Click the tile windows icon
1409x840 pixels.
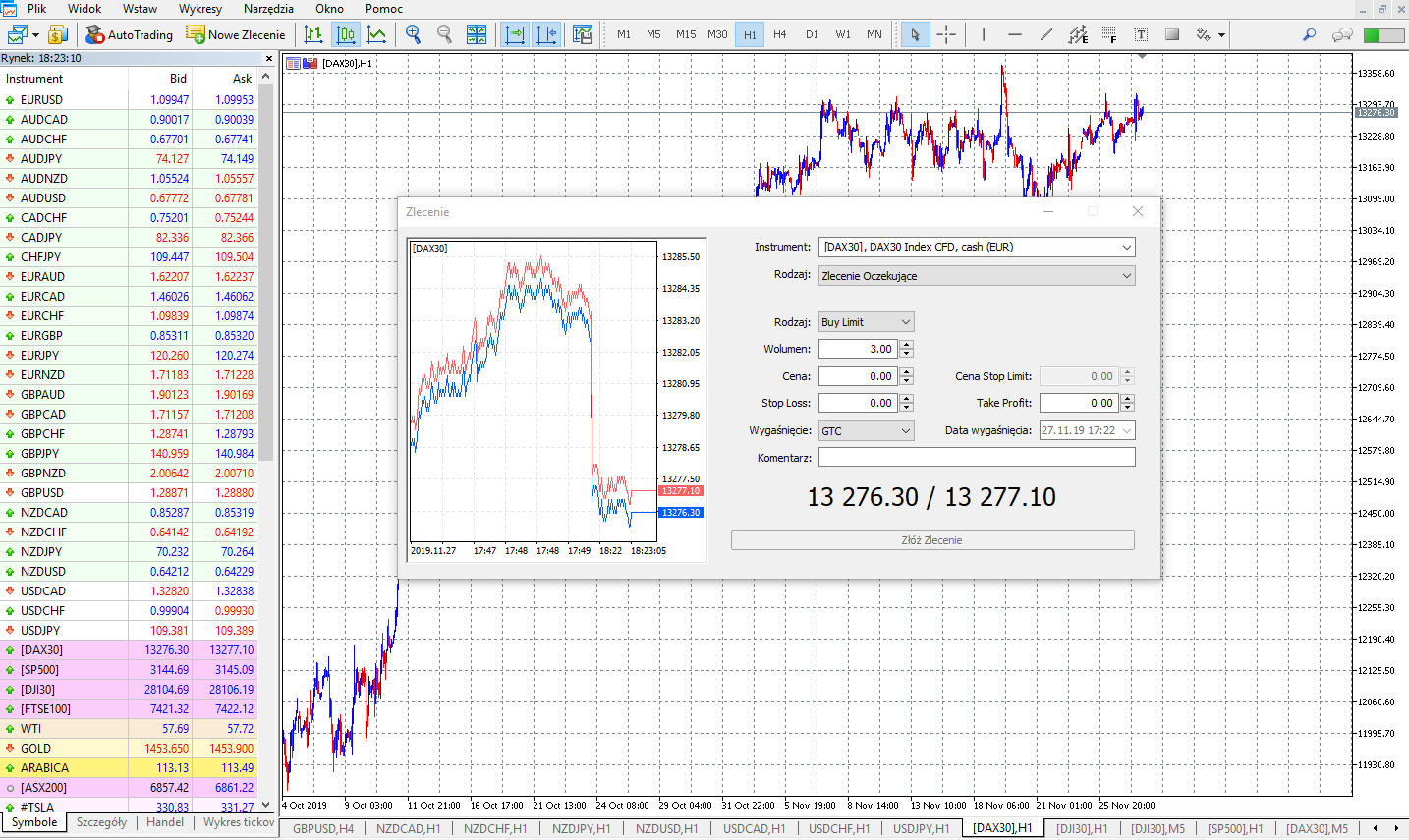pyautogui.click(x=477, y=34)
